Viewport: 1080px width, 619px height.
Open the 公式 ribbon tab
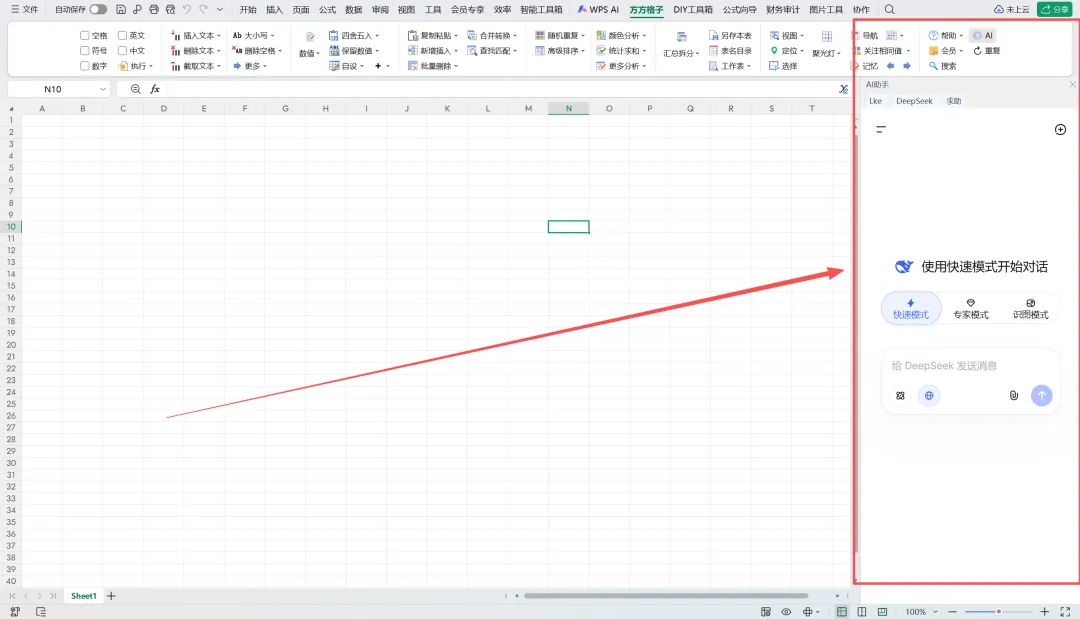click(327, 10)
